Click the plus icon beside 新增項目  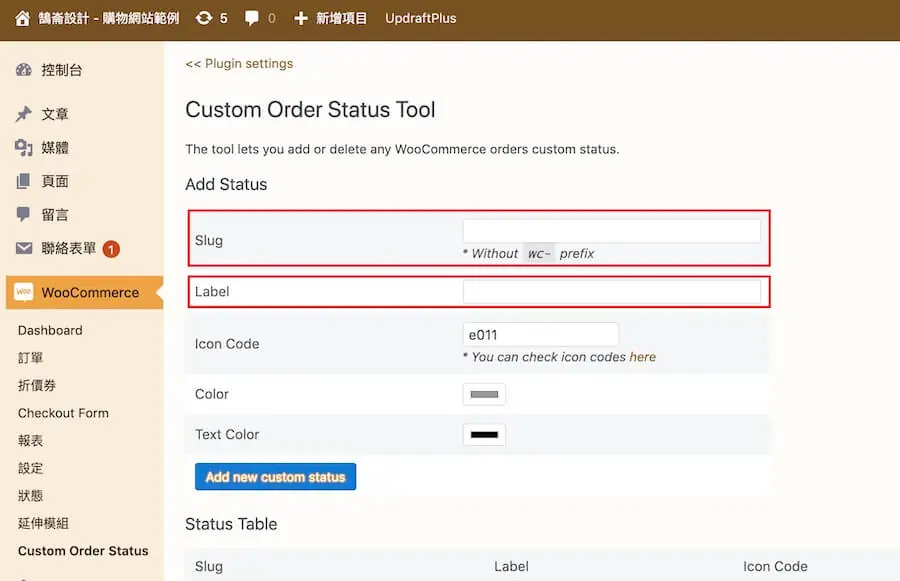[301, 18]
